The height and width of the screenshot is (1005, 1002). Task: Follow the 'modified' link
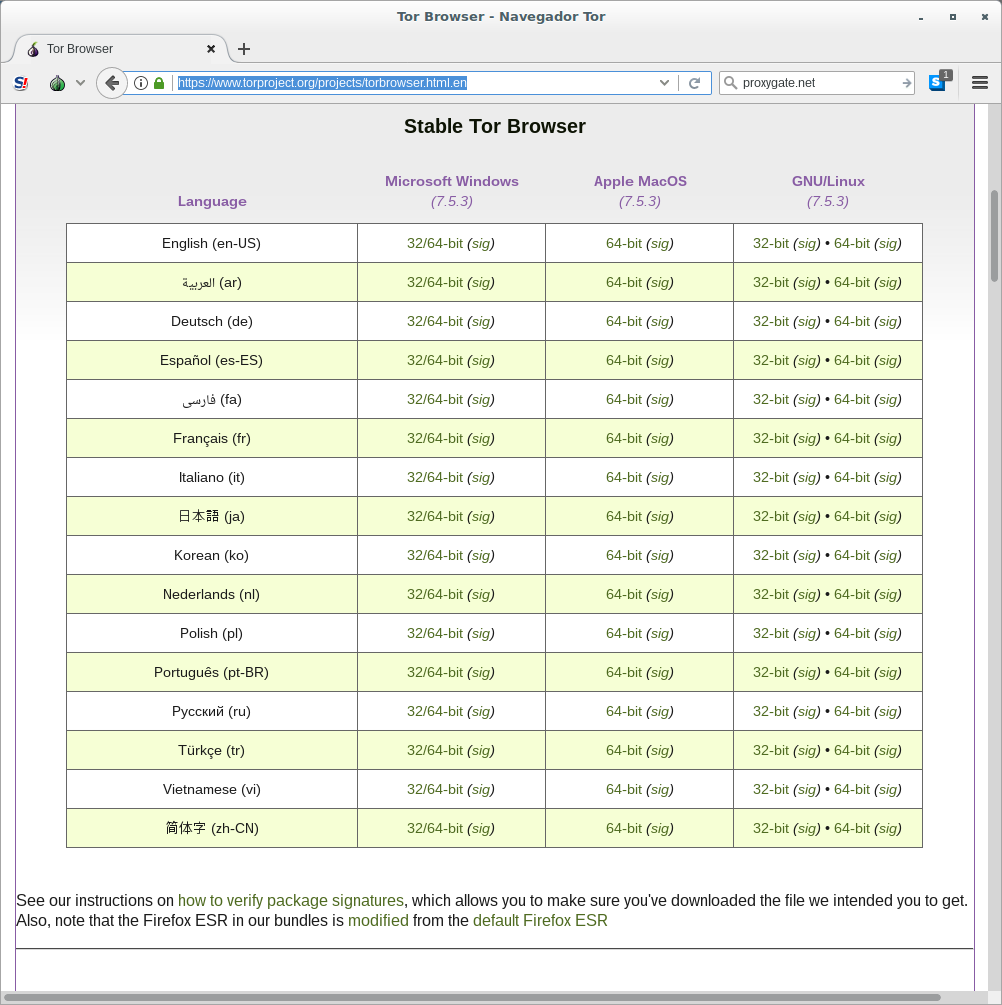click(378, 921)
